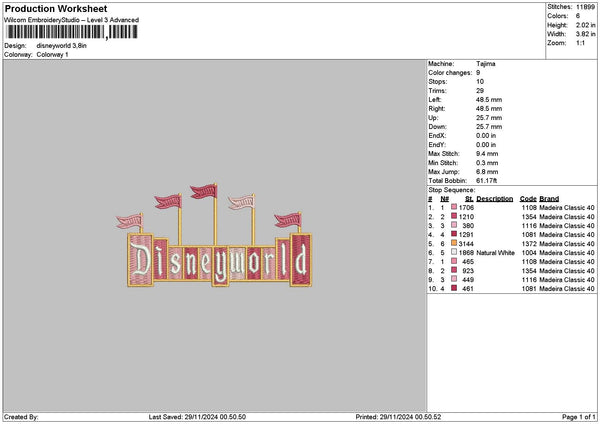Click the light pink swatch, stop 3
This screenshot has width=600, height=424.
click(x=454, y=225)
